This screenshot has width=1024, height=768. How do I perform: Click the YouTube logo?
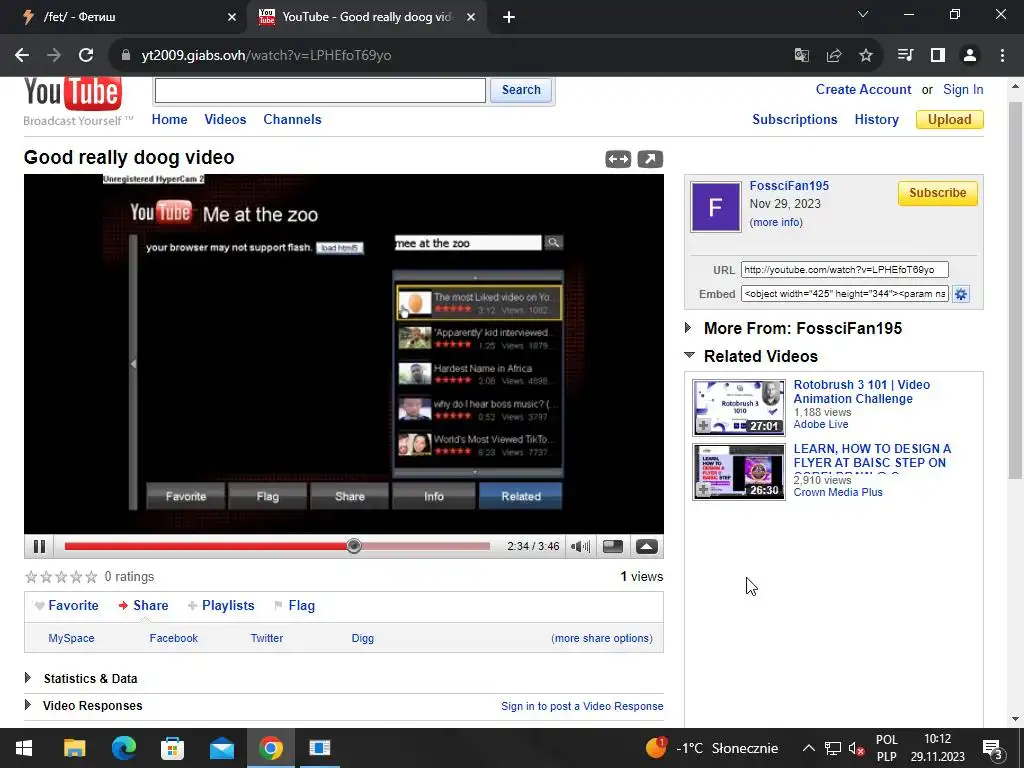pos(72,93)
